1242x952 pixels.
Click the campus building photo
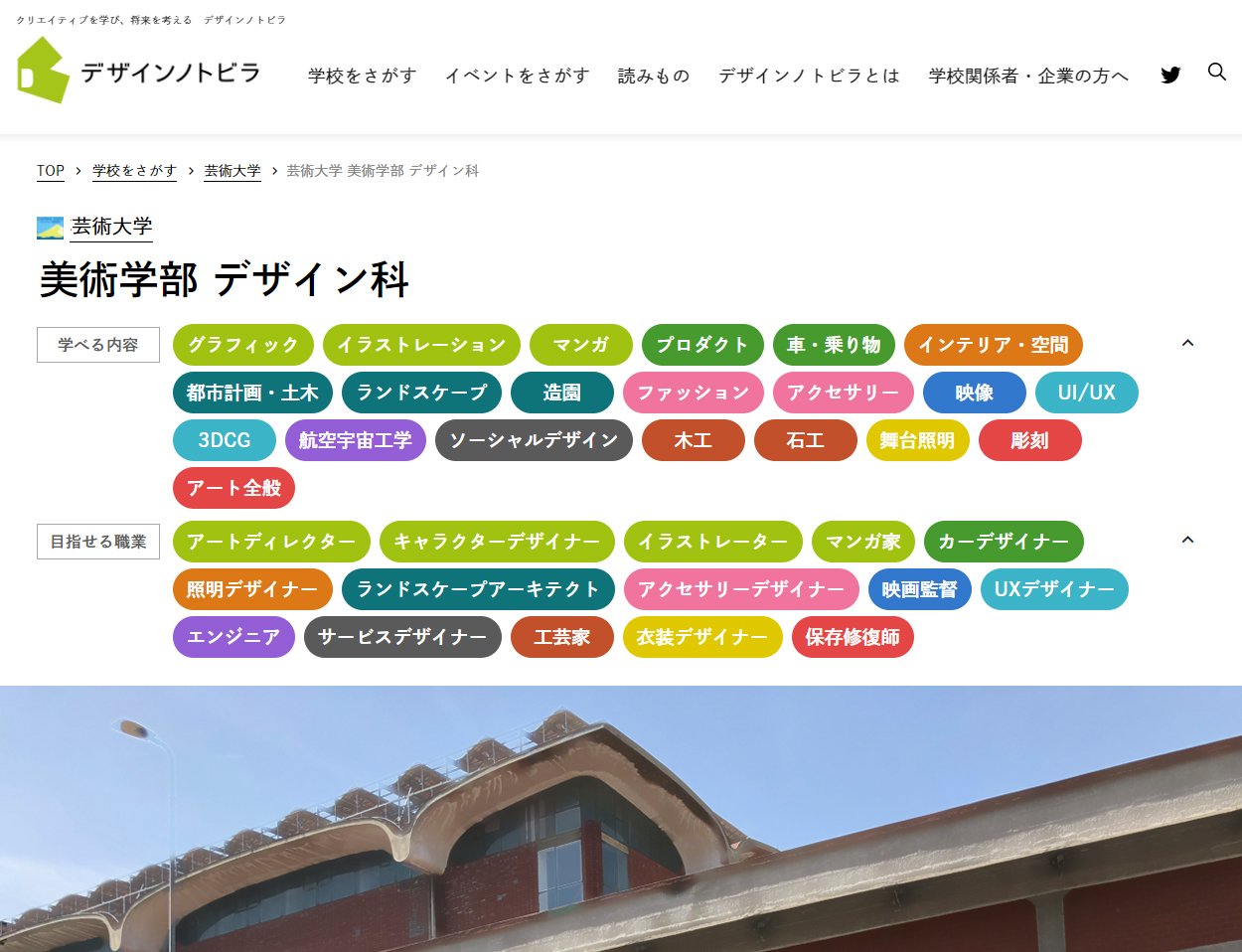pyautogui.click(x=621, y=819)
